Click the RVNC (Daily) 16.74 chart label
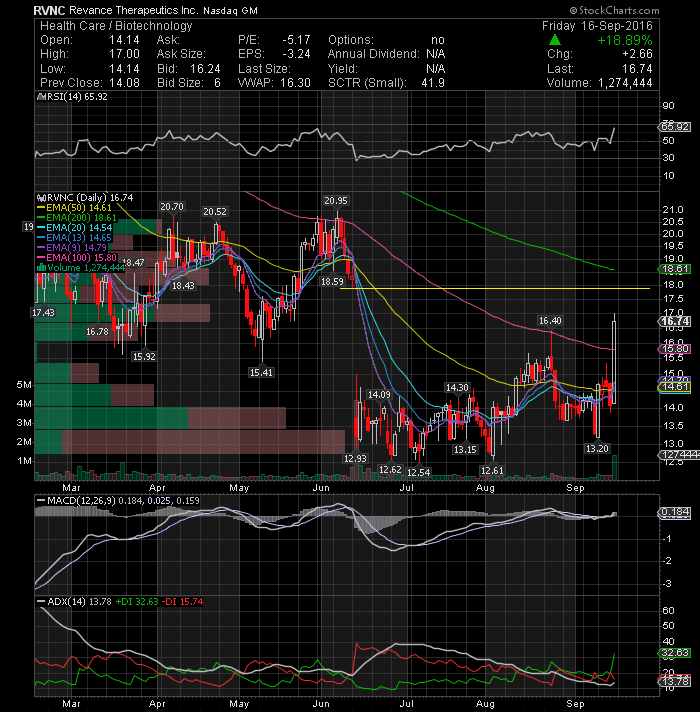The image size is (700, 712). (x=90, y=198)
